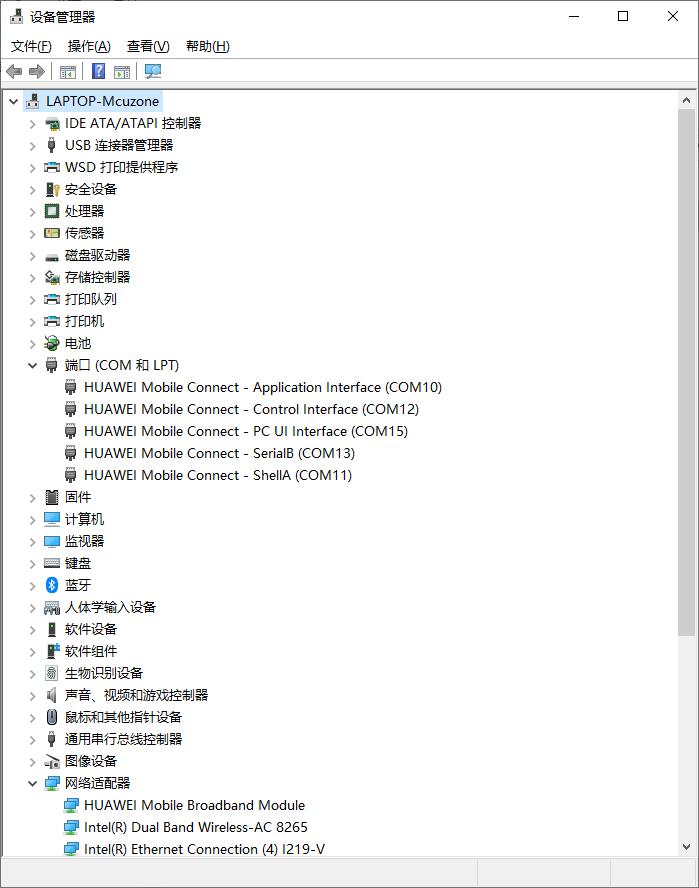
Task: Click the 端口 (COM 和 LPT) label
Action: 122,365
